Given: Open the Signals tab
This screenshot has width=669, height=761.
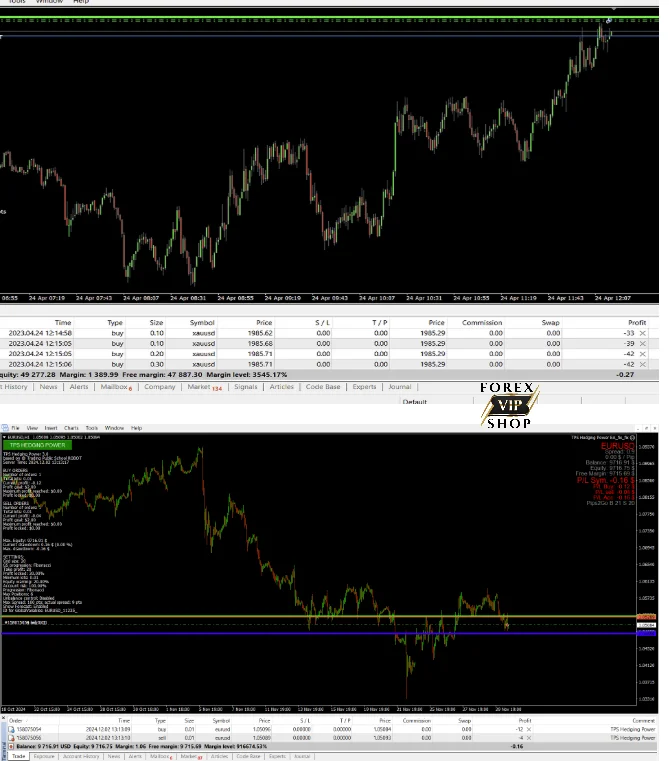Looking at the screenshot, I should (246, 387).
